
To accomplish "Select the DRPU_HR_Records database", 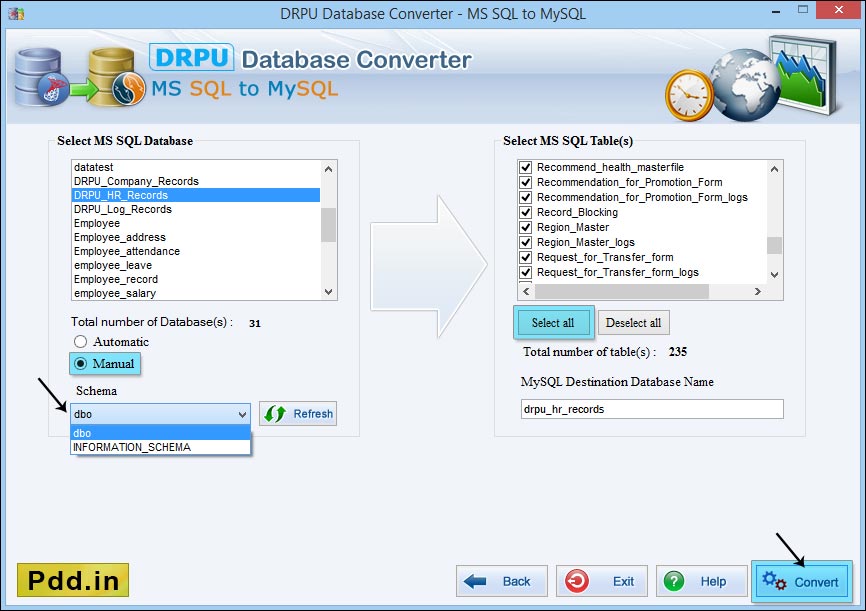I will (196, 195).
